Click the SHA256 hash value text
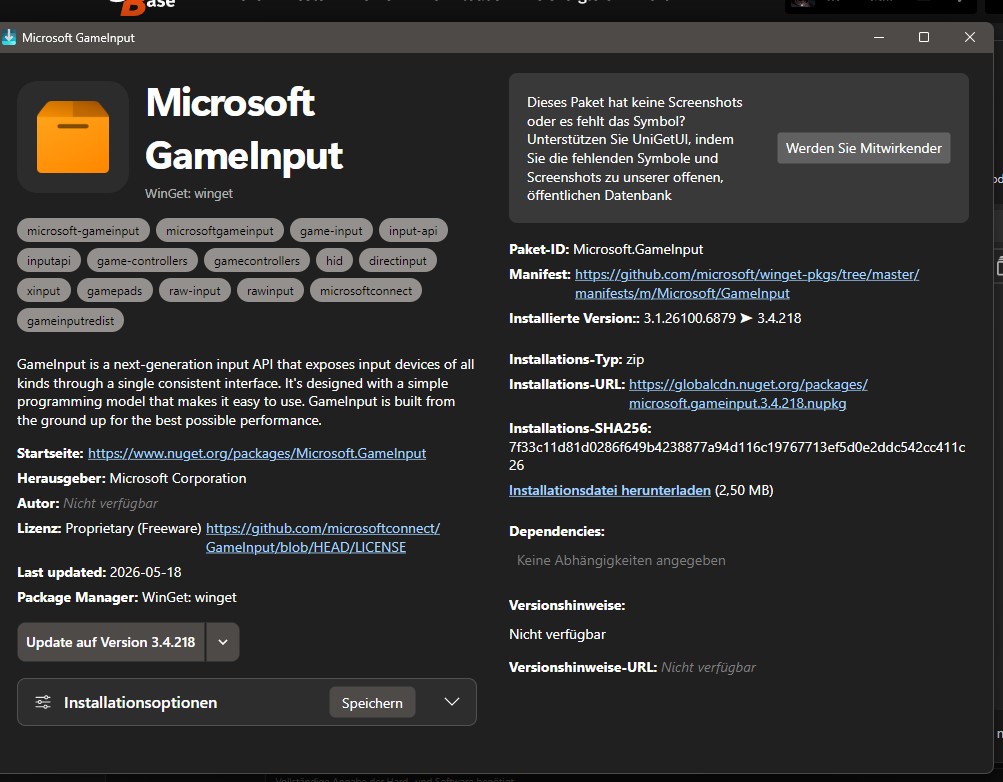The width and height of the screenshot is (1003, 782). tap(737, 456)
